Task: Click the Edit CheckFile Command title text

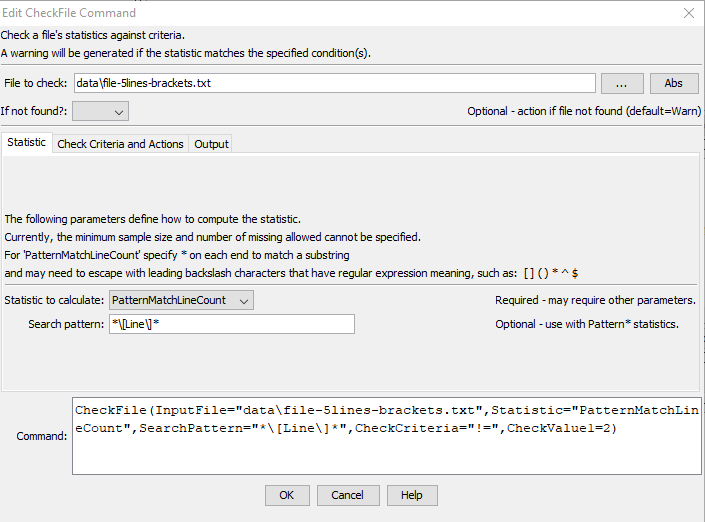Action: click(69, 13)
